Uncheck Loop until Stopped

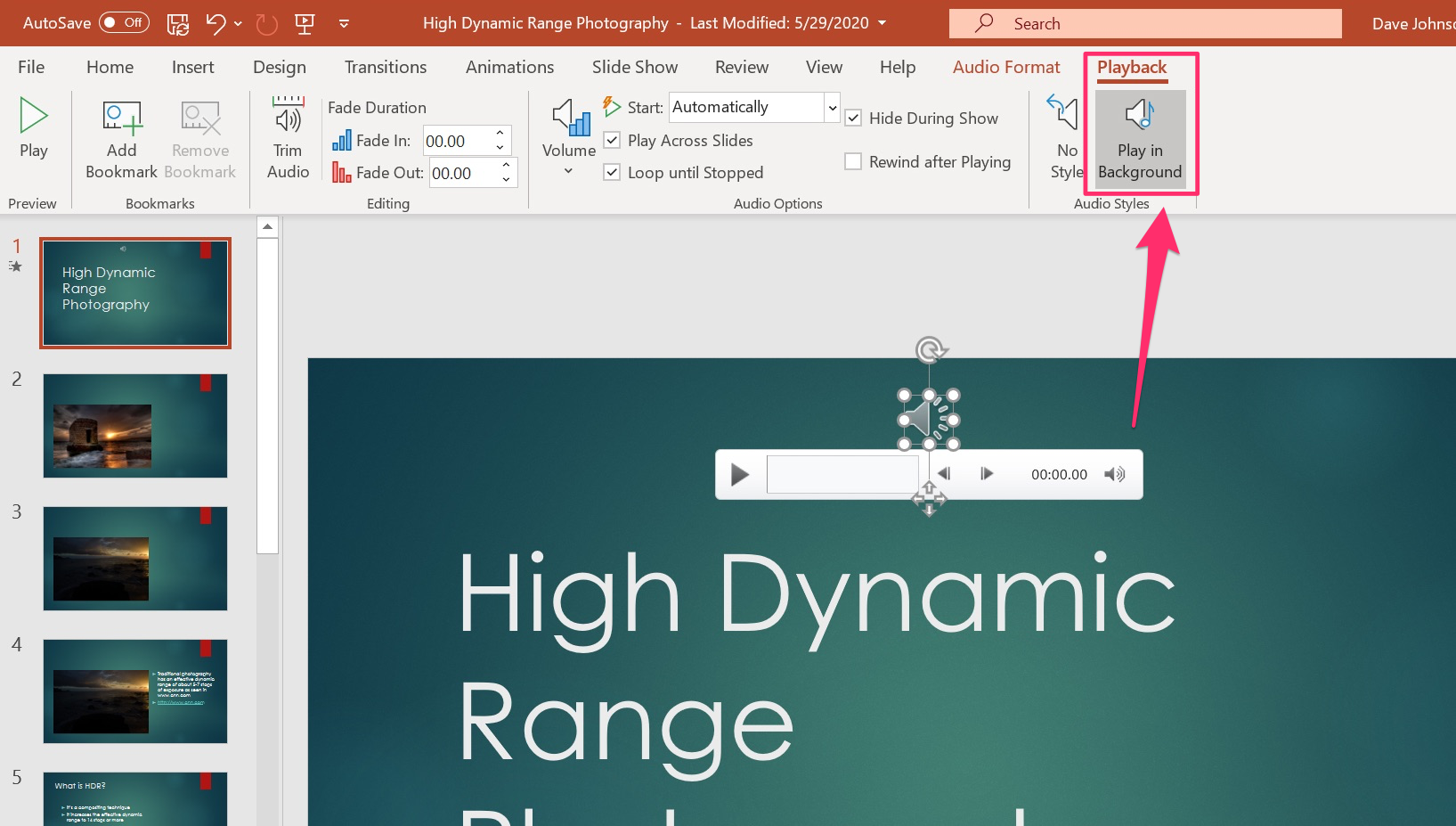click(x=612, y=172)
